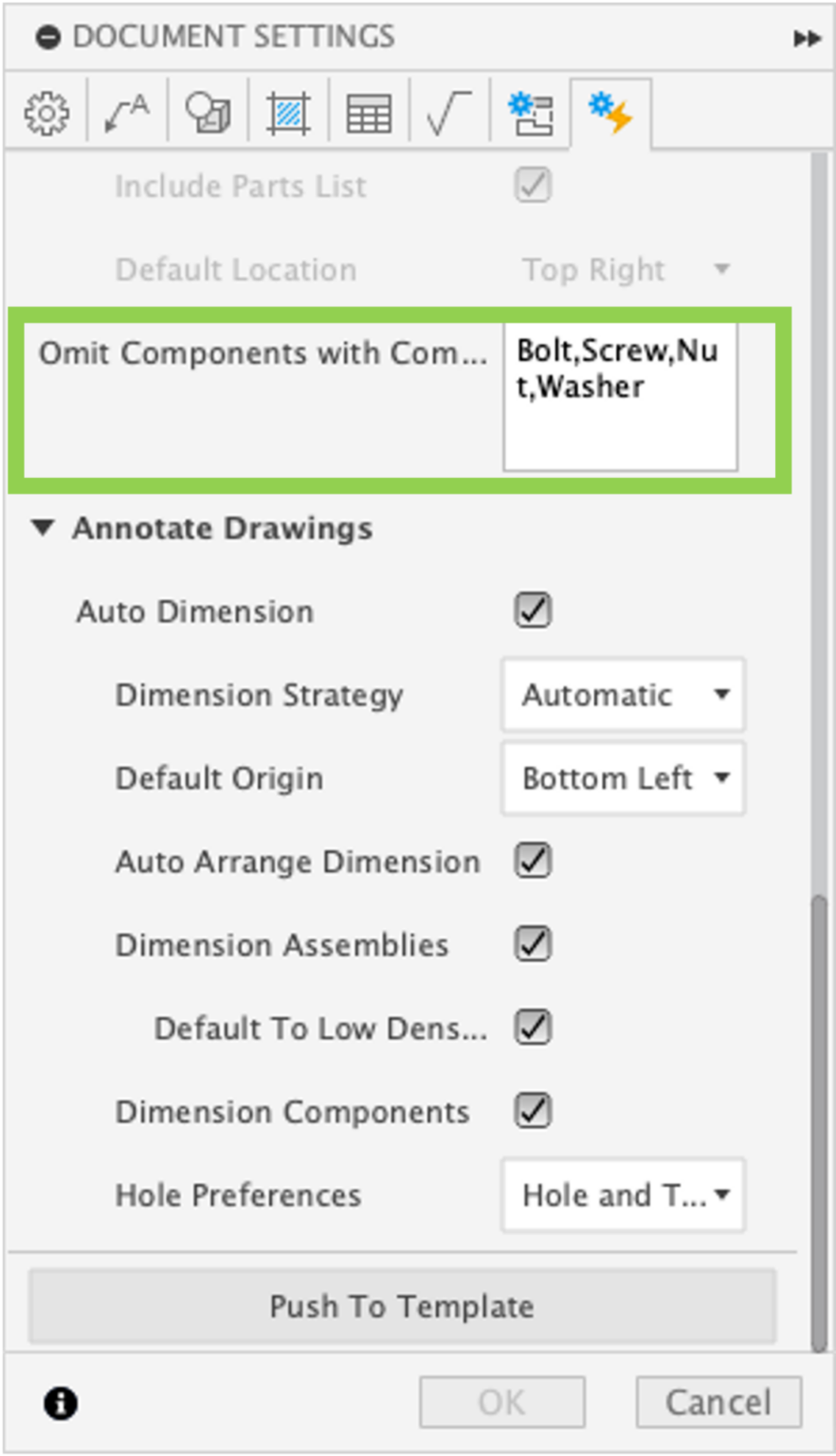Click the double-arrow panel expand icon
Screen dimensions: 836x1456
click(807, 39)
